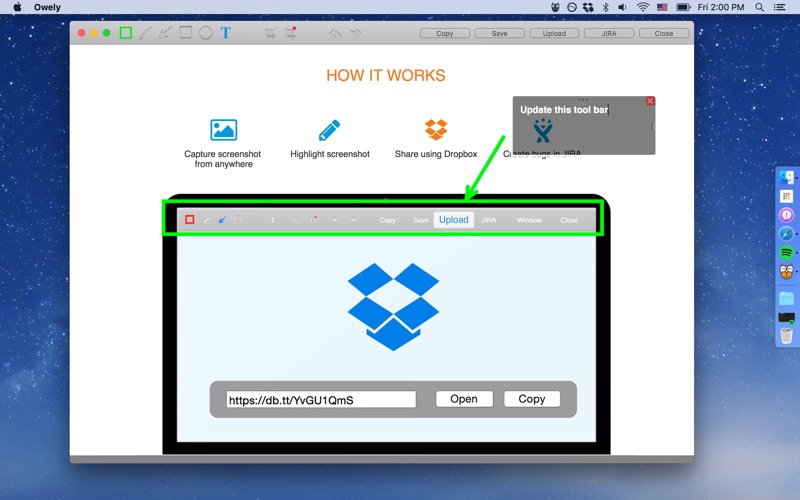800x500 pixels.
Task: Open the Trash in the Dock
Action: click(x=786, y=335)
